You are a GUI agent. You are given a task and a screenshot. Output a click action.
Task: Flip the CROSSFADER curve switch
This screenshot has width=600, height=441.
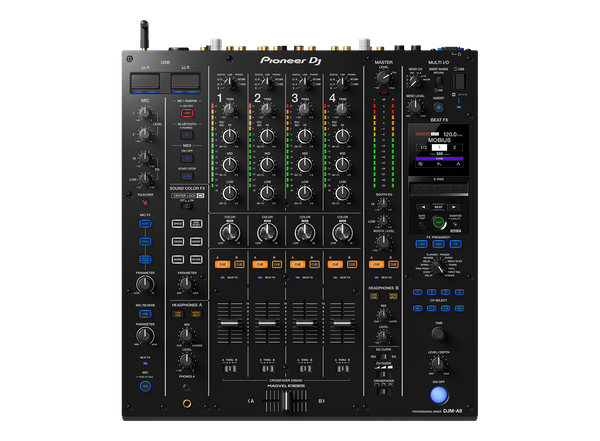tap(383, 392)
